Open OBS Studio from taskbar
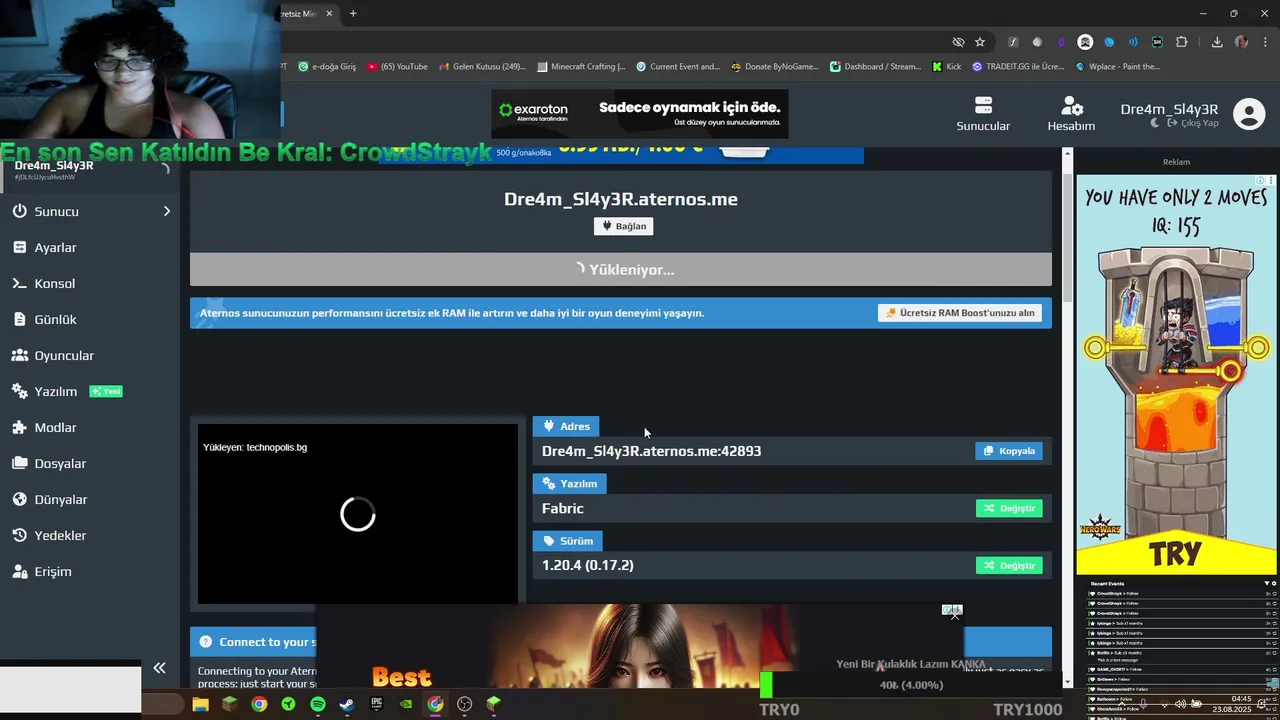The image size is (1280, 720). 465,704
